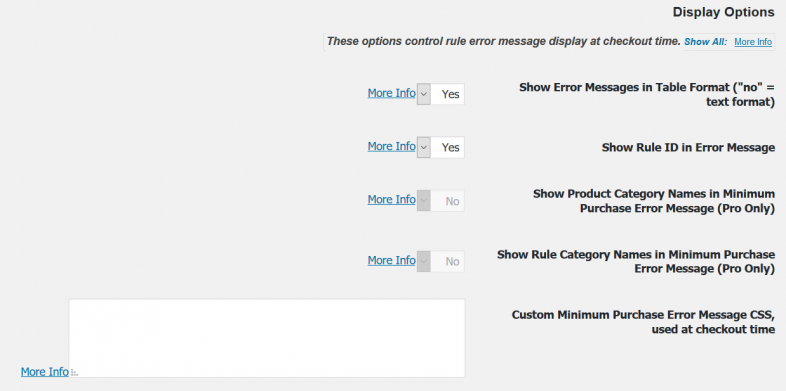Click the greyed arrow of Product Category Names select
786x391 pixels.
pos(424,201)
